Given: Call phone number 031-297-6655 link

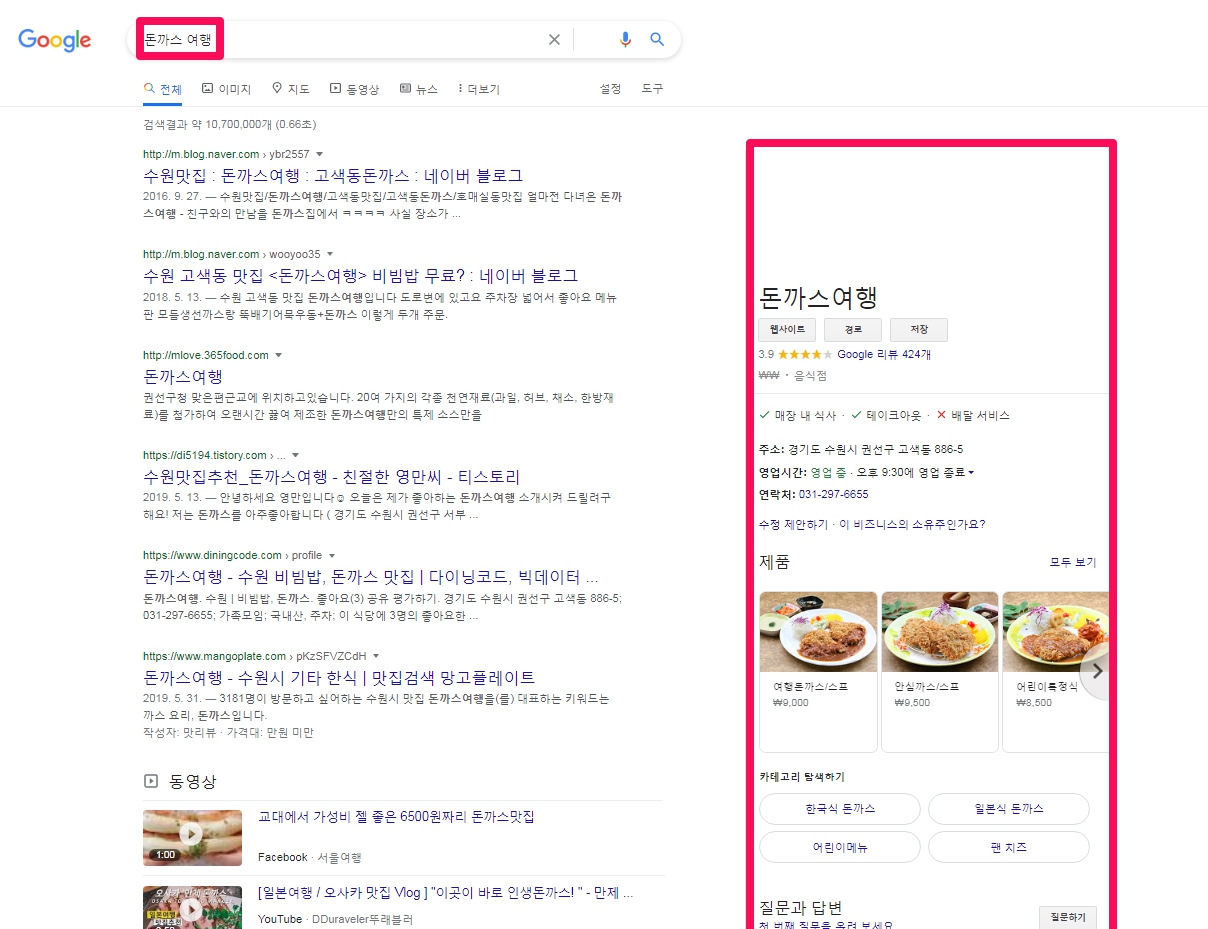Looking at the screenshot, I should tap(834, 494).
